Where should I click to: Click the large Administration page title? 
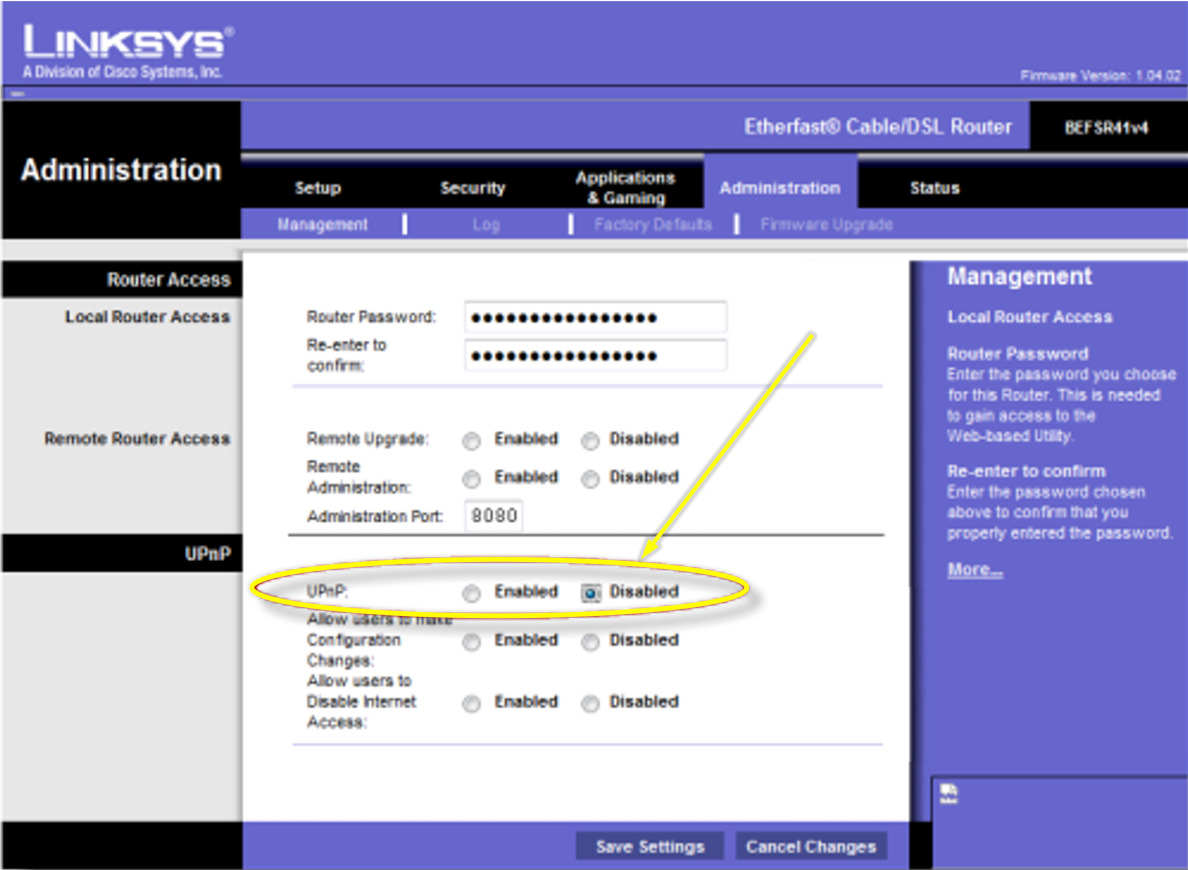tap(121, 170)
